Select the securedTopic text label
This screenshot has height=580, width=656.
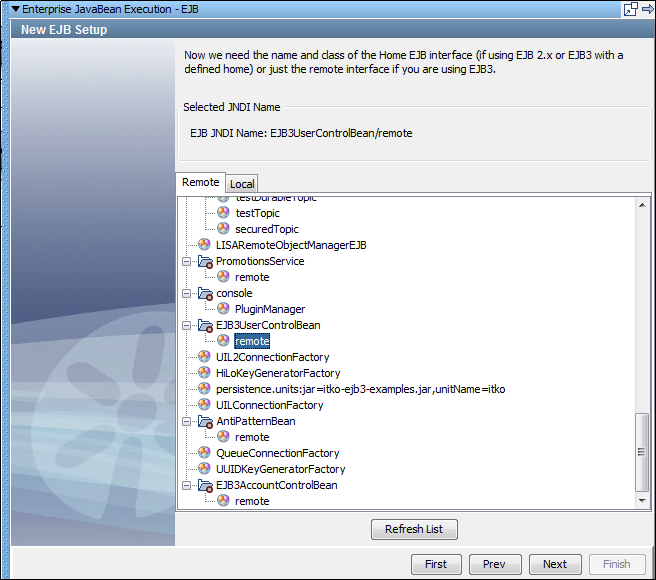[x=266, y=229]
